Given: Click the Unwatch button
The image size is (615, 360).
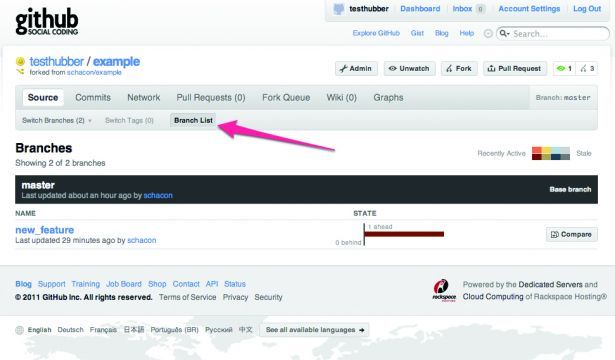Looking at the screenshot, I should (409, 69).
